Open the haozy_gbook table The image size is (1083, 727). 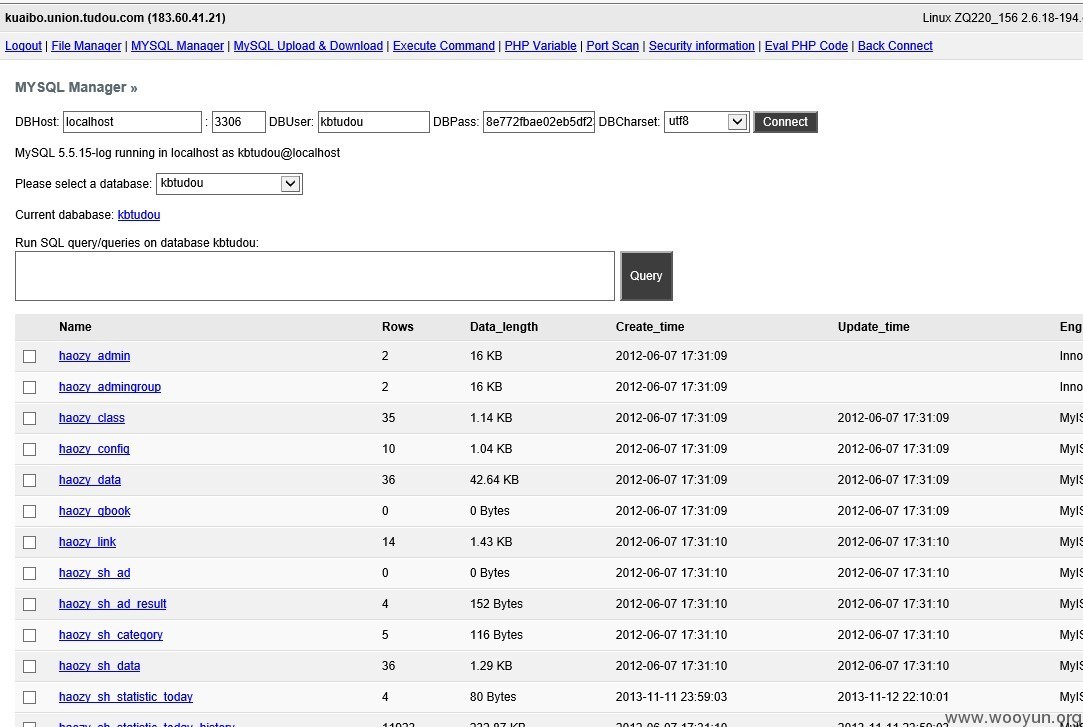click(95, 512)
